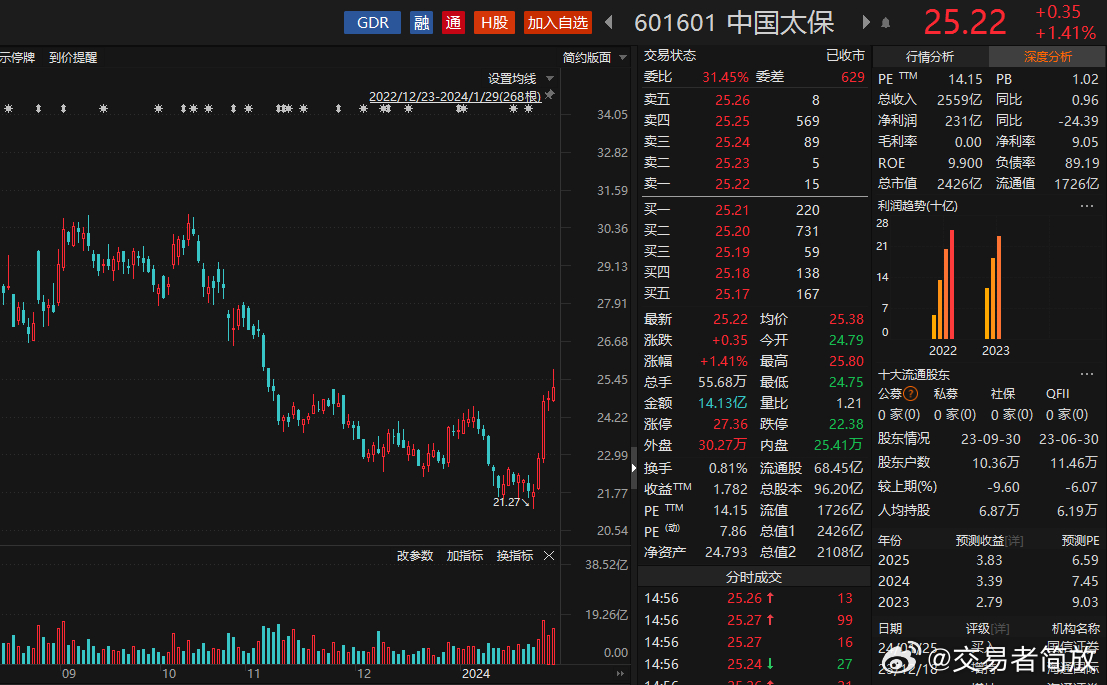Click the 卖五 price 25.26

(732, 100)
